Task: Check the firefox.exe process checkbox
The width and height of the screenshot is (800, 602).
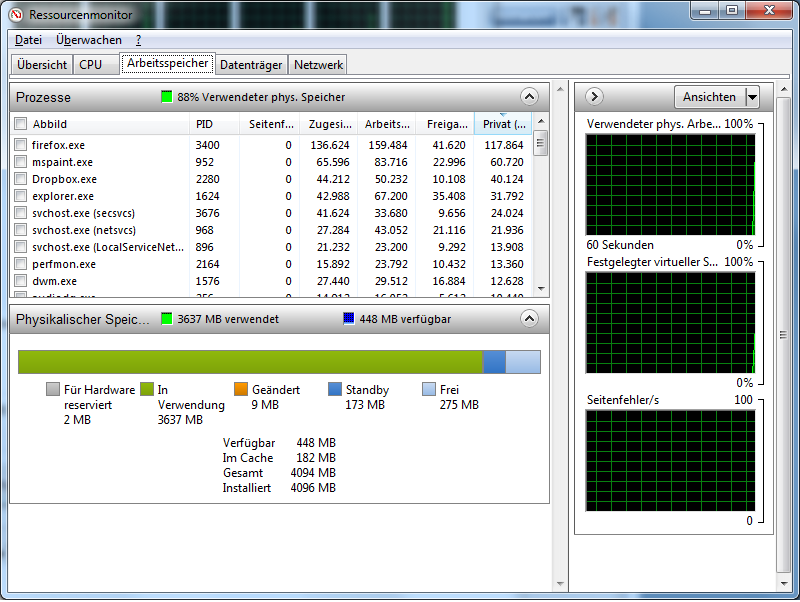Action: (x=20, y=145)
